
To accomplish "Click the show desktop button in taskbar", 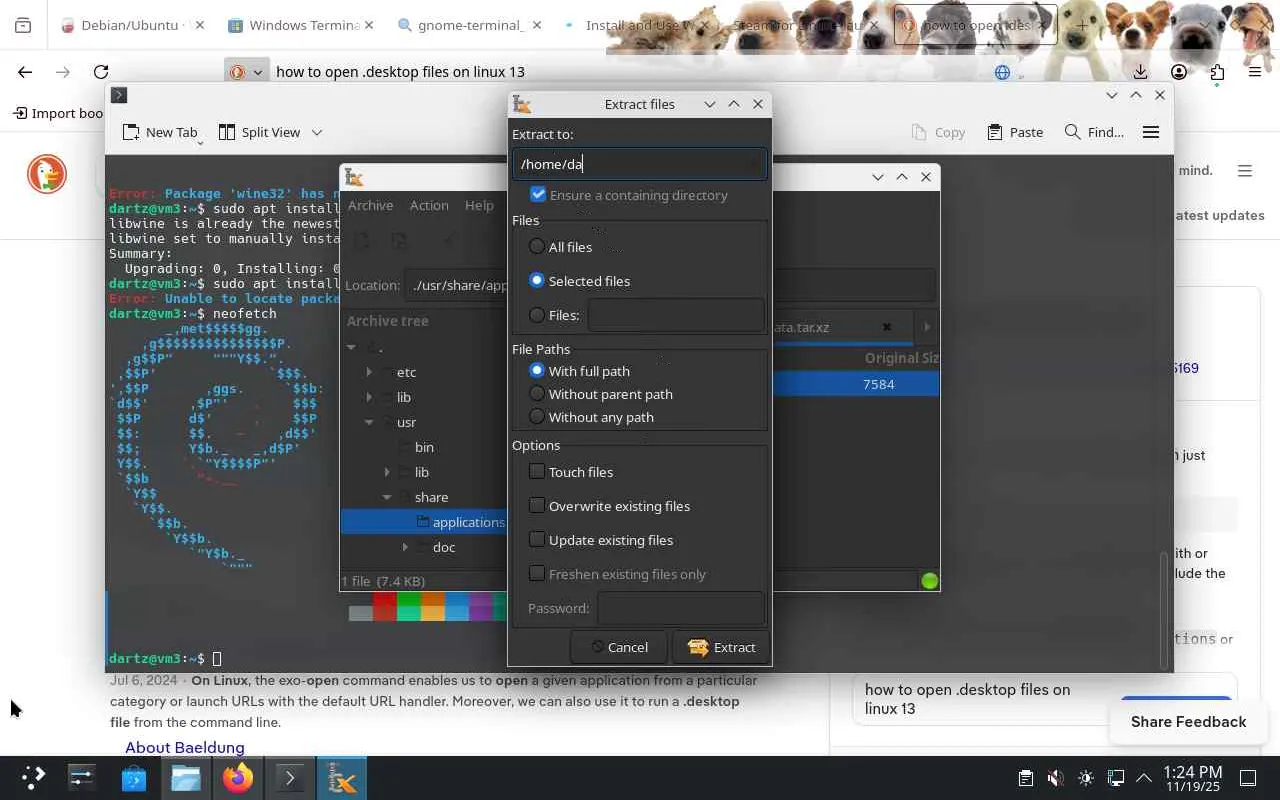I will [x=1248, y=778].
